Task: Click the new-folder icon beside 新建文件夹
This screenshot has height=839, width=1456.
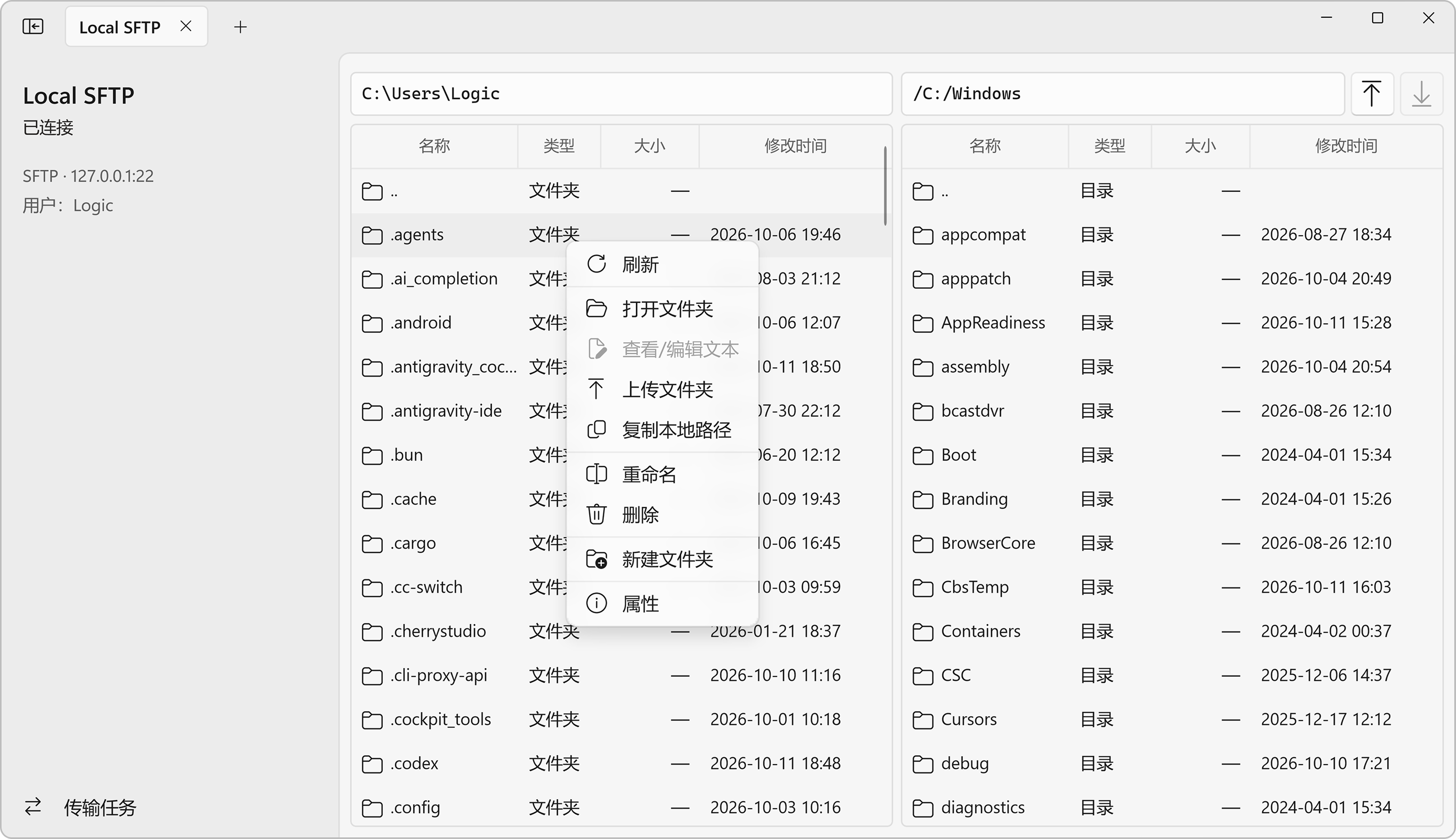Action: [597, 559]
